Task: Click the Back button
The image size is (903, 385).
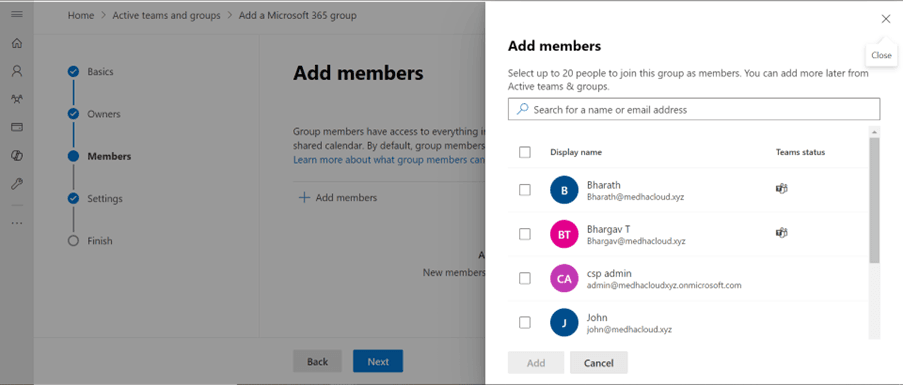Action: pos(317,361)
